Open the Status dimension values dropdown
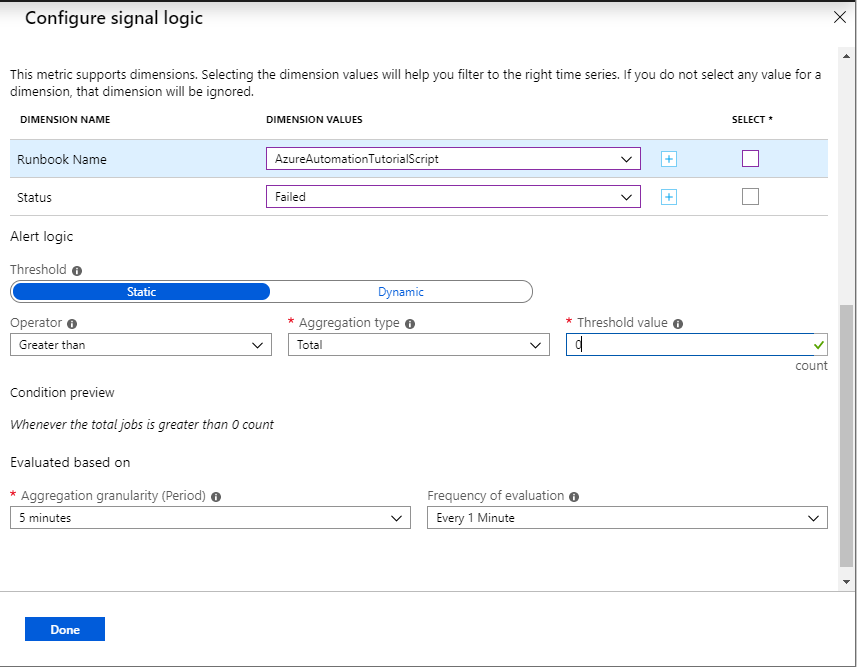 coord(453,197)
